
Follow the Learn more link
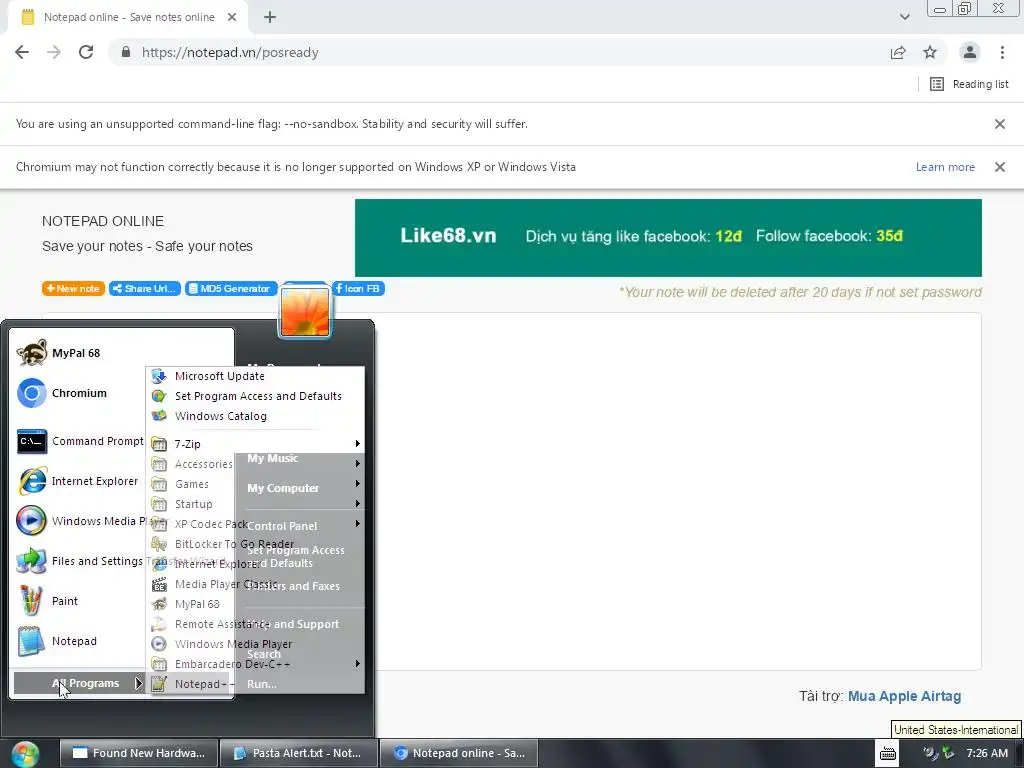[x=945, y=167]
